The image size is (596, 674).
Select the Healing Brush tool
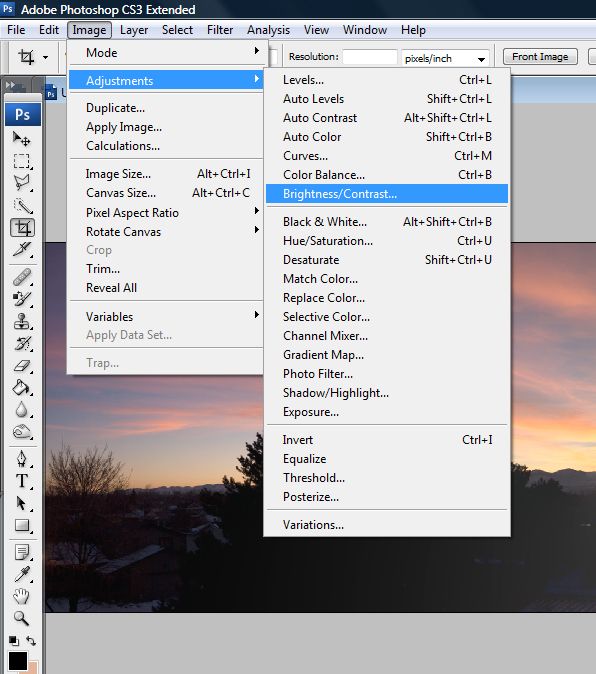point(21,276)
